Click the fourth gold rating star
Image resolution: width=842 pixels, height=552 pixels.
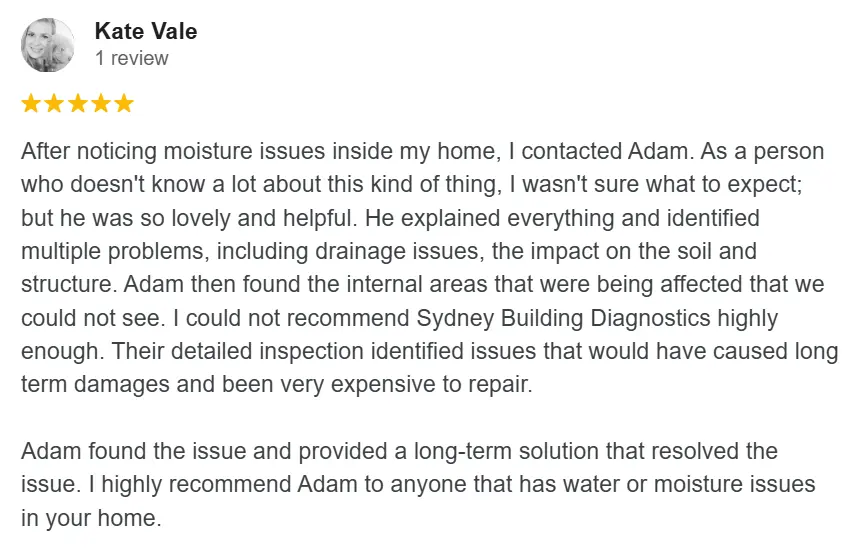100,103
